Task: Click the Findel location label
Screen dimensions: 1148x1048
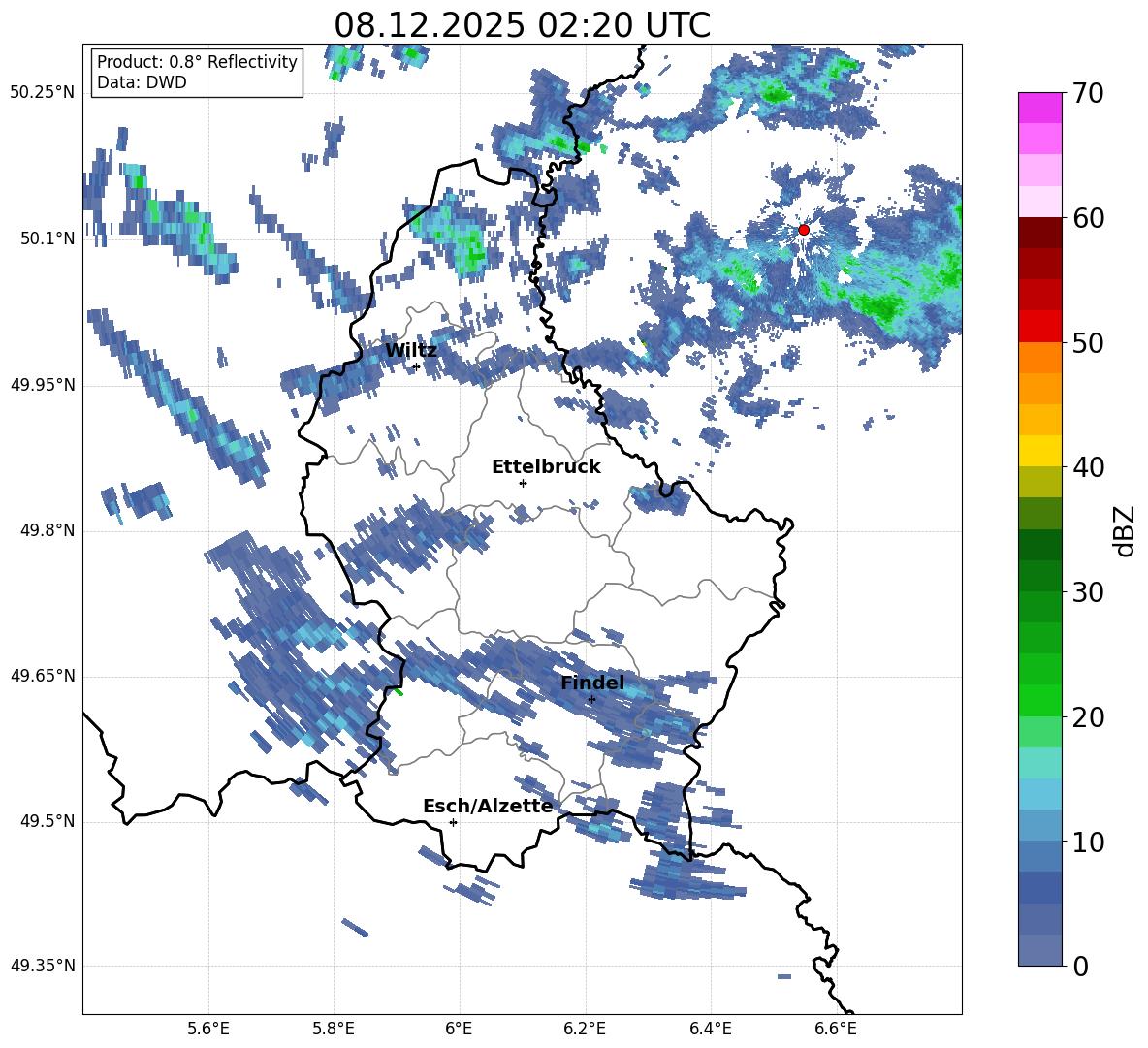Action: [x=592, y=683]
